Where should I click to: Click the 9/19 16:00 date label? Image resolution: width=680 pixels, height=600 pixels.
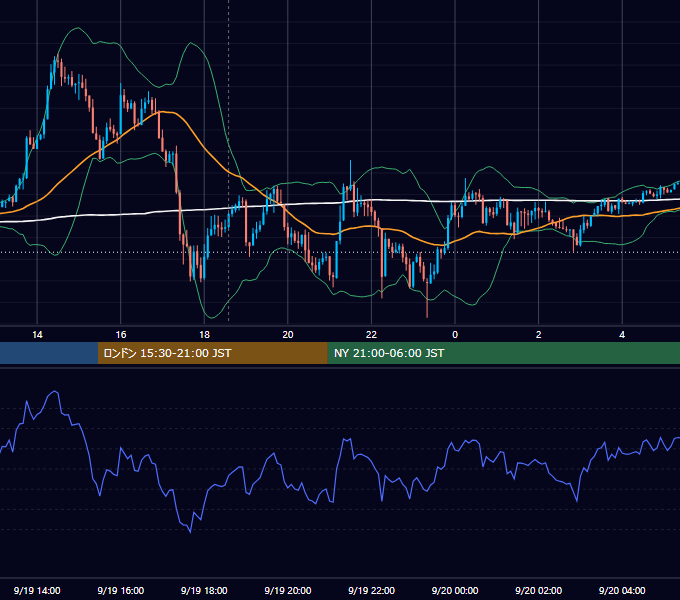(121, 590)
